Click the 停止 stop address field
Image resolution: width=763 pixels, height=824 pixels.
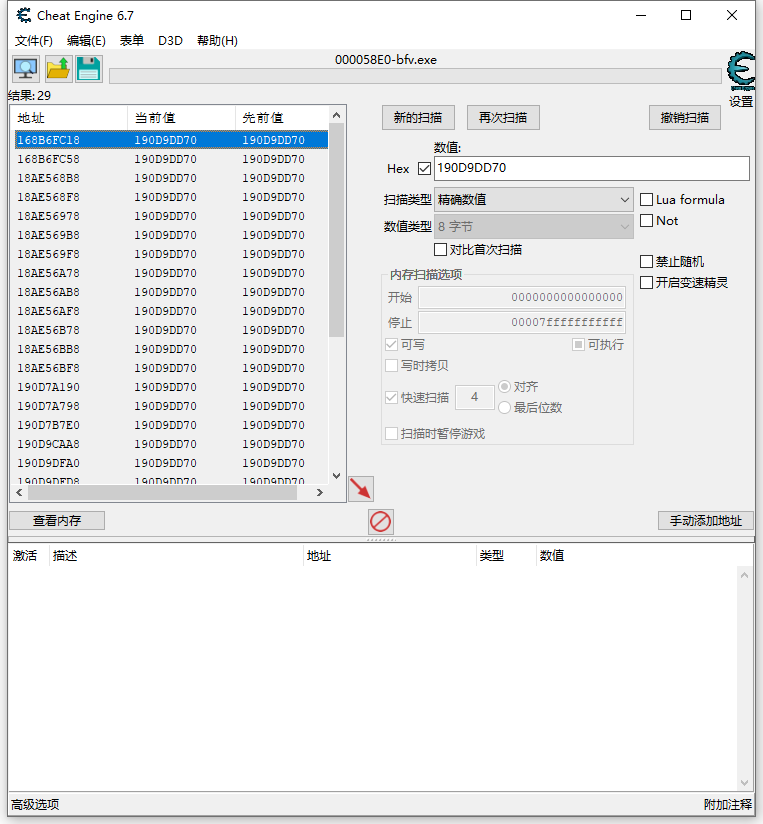coord(522,322)
